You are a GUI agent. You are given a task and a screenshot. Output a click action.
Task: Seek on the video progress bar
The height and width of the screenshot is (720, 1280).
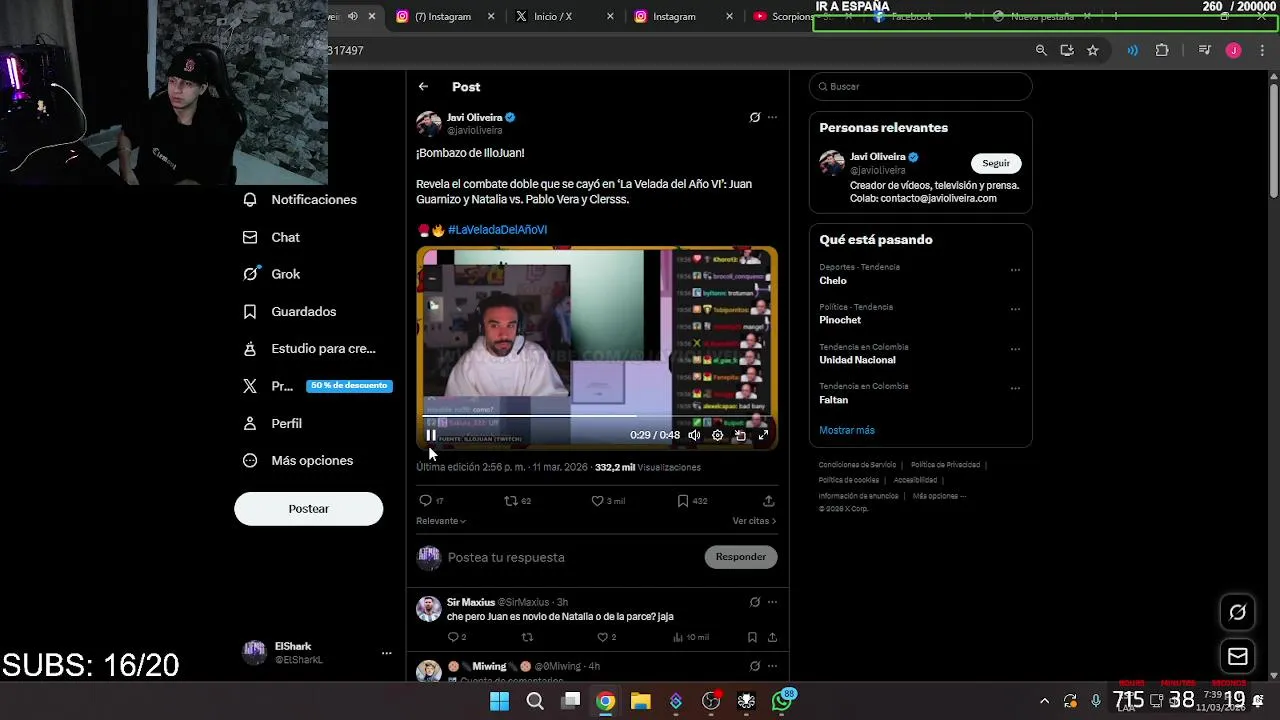tap(597, 416)
